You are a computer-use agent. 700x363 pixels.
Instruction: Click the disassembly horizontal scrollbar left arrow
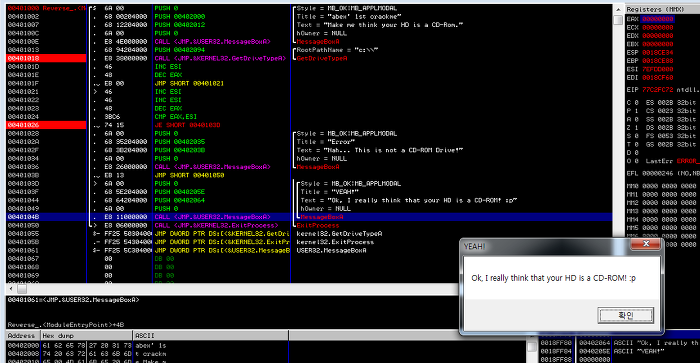click(11, 288)
